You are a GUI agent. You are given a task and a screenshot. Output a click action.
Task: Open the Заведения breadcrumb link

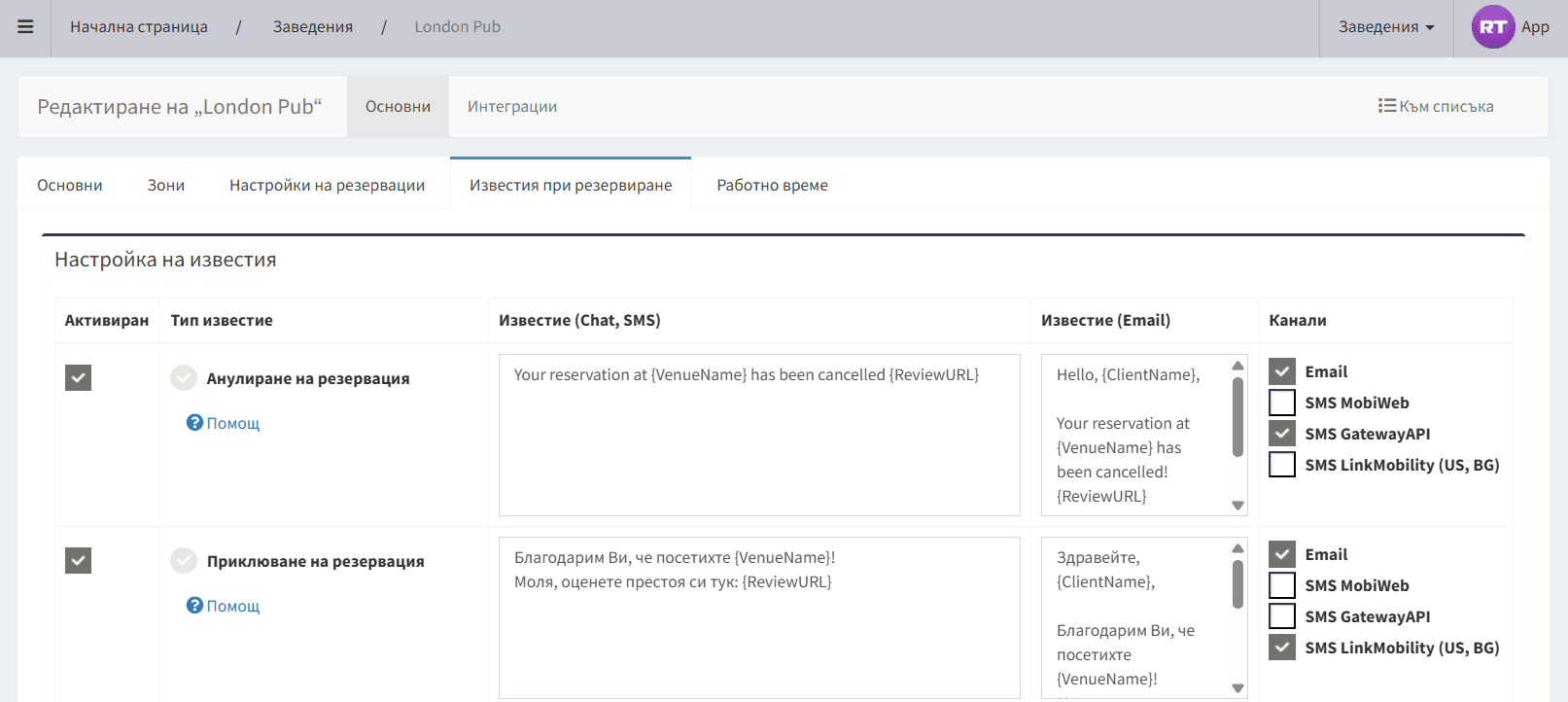(313, 27)
